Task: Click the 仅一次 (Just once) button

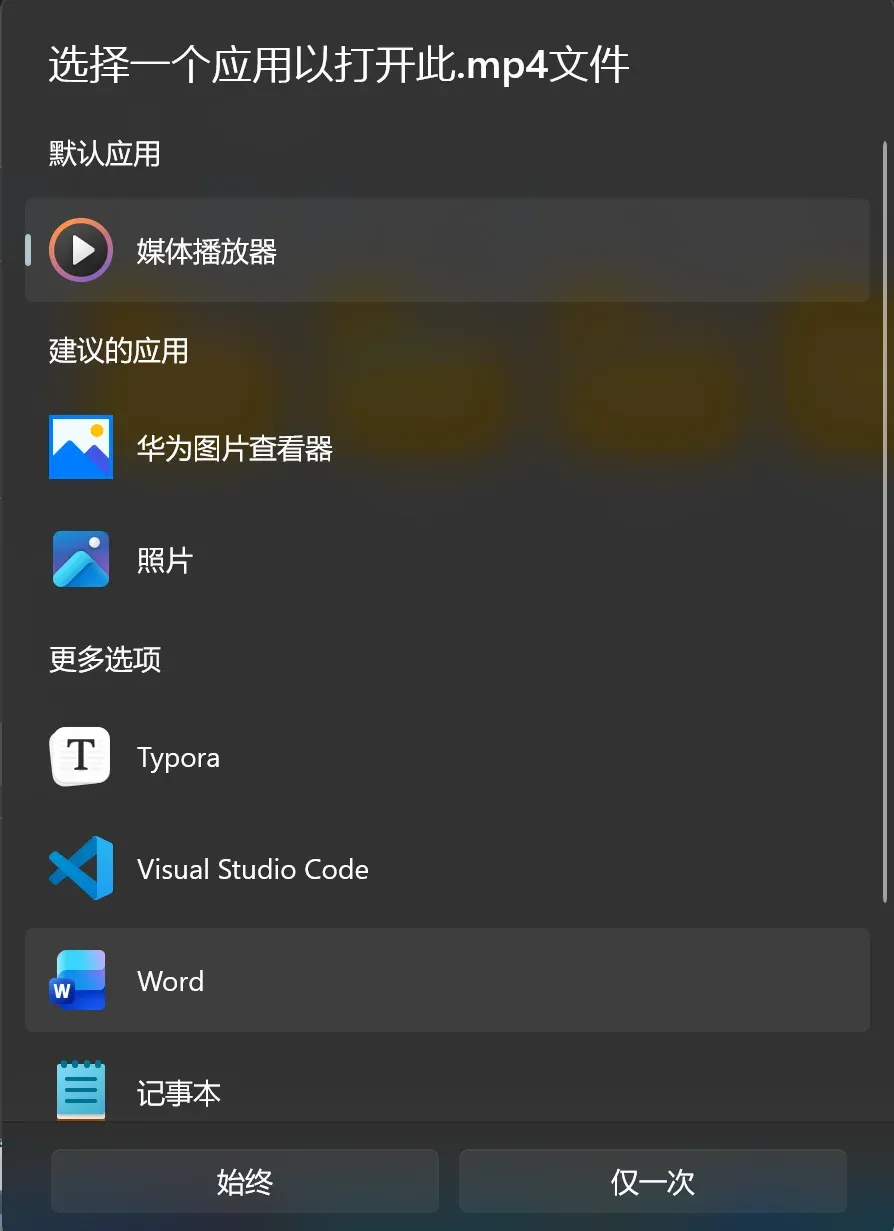Action: click(x=653, y=1181)
